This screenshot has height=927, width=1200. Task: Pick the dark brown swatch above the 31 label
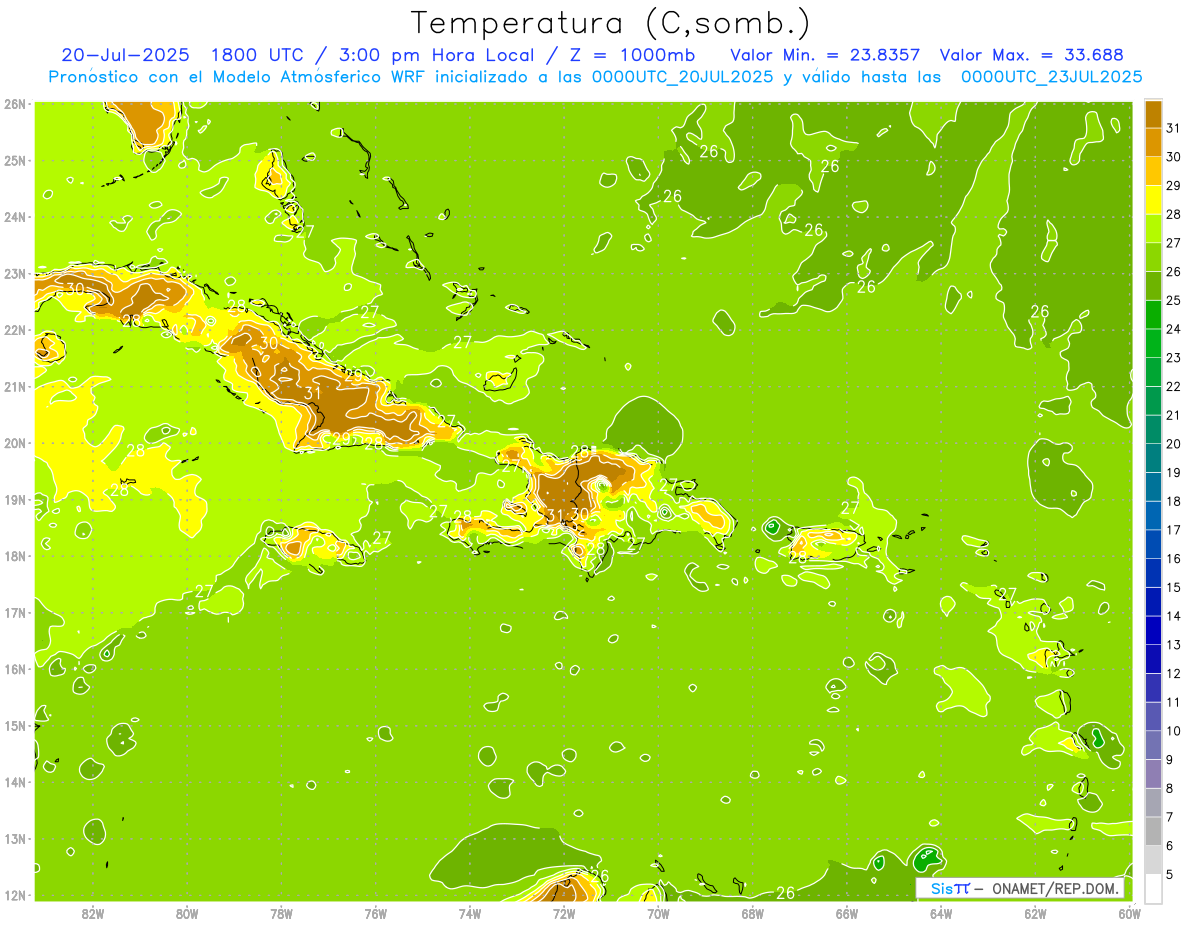click(x=1153, y=114)
